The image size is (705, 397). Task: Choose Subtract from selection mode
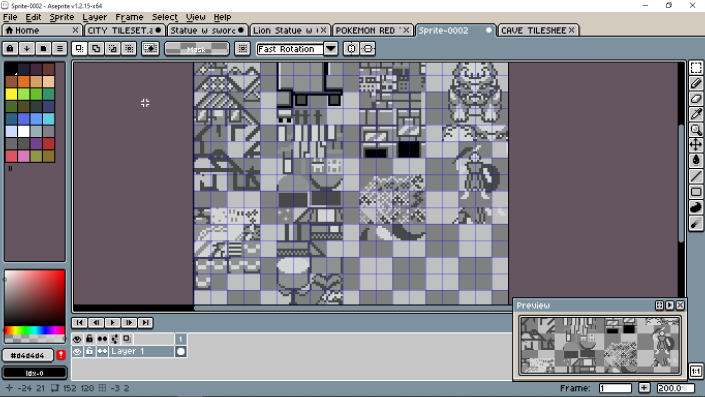pos(112,48)
